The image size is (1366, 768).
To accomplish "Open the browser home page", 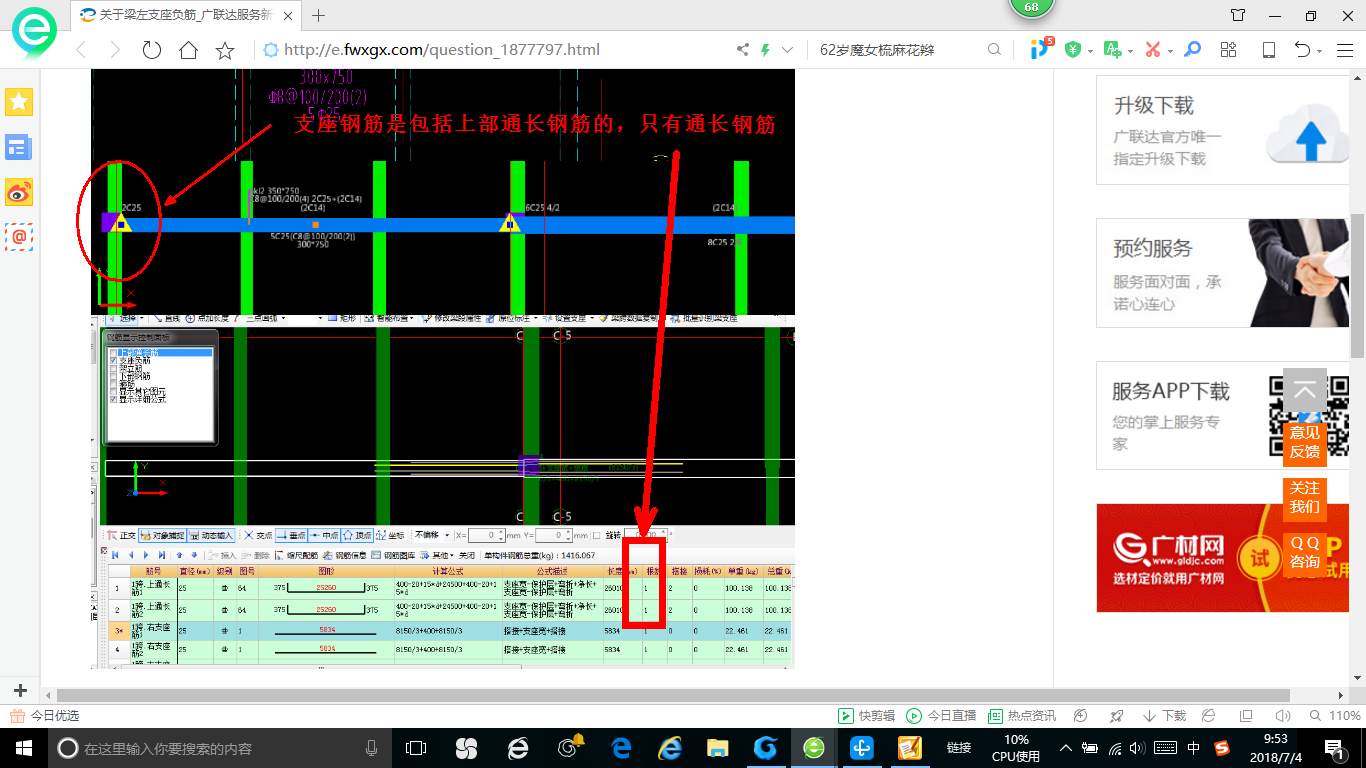I will pyautogui.click(x=188, y=50).
